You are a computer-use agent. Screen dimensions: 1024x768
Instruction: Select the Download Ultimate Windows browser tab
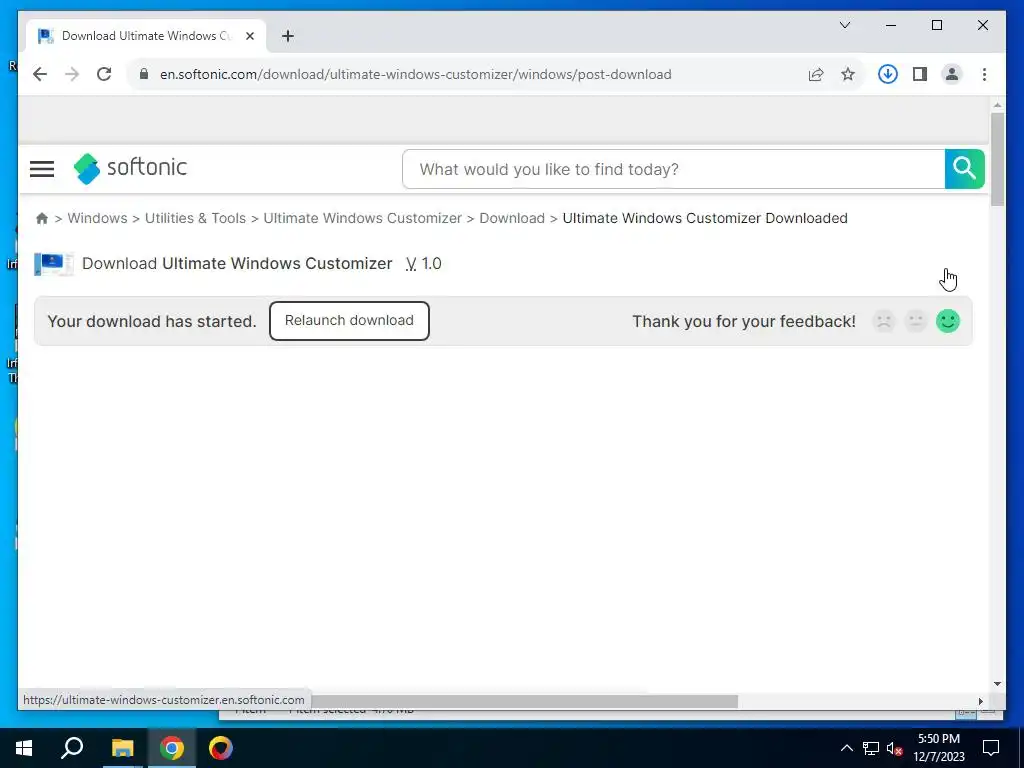coord(146,36)
